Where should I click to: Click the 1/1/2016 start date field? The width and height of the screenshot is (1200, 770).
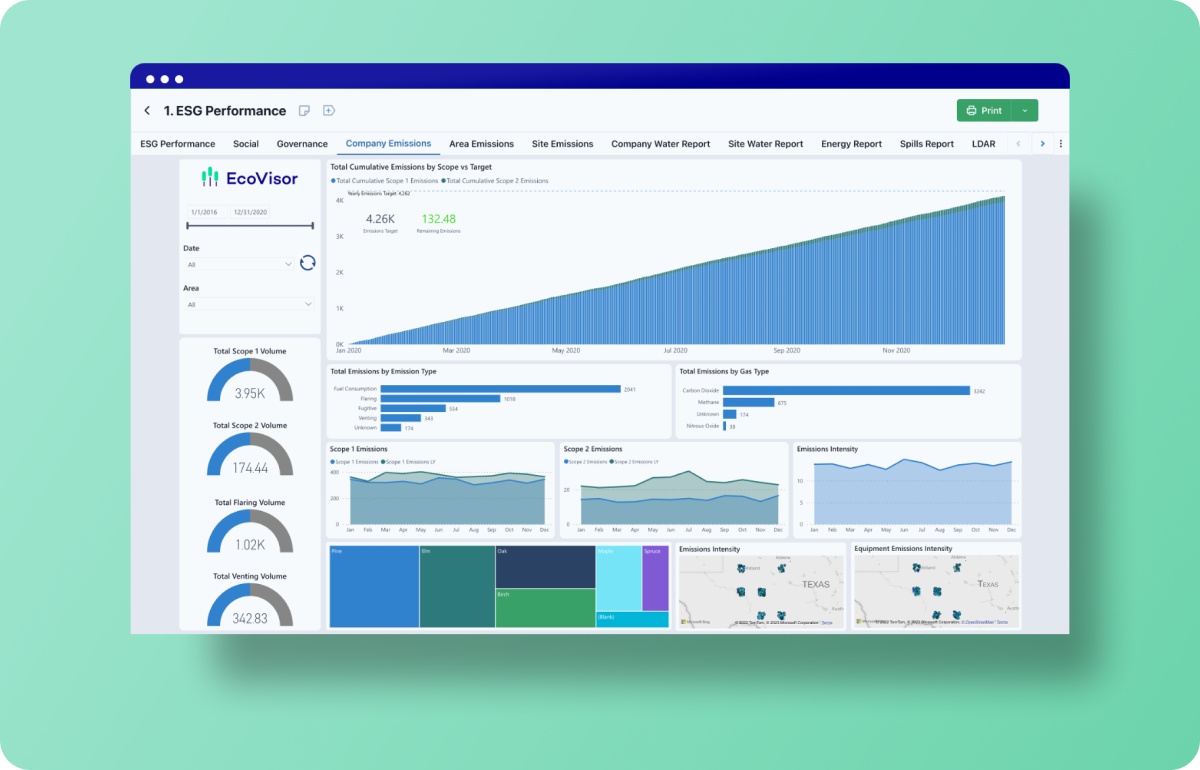coord(206,212)
